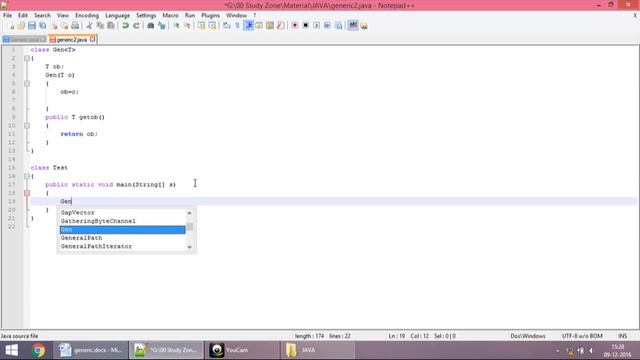Collapse Gen constructor fold on line 5

(x=27, y=84)
